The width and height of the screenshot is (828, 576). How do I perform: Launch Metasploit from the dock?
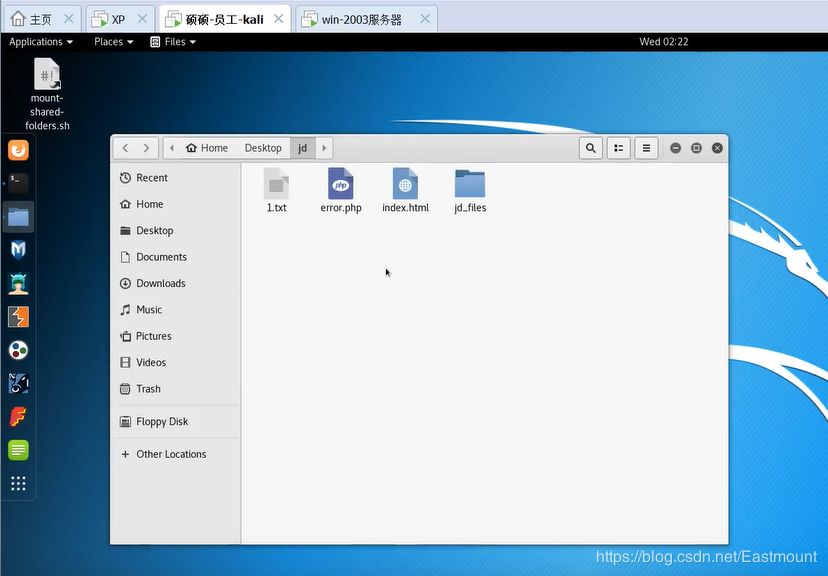coord(18,250)
